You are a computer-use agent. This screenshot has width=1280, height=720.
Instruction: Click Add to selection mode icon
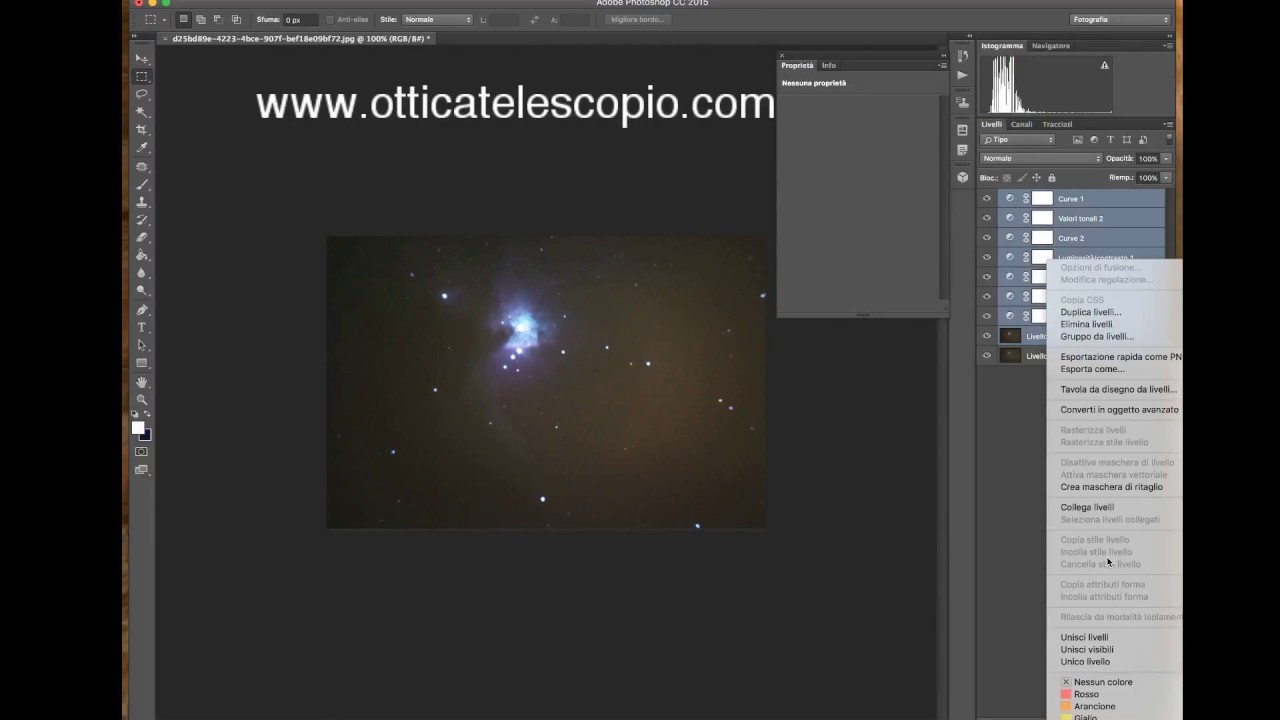pos(200,19)
